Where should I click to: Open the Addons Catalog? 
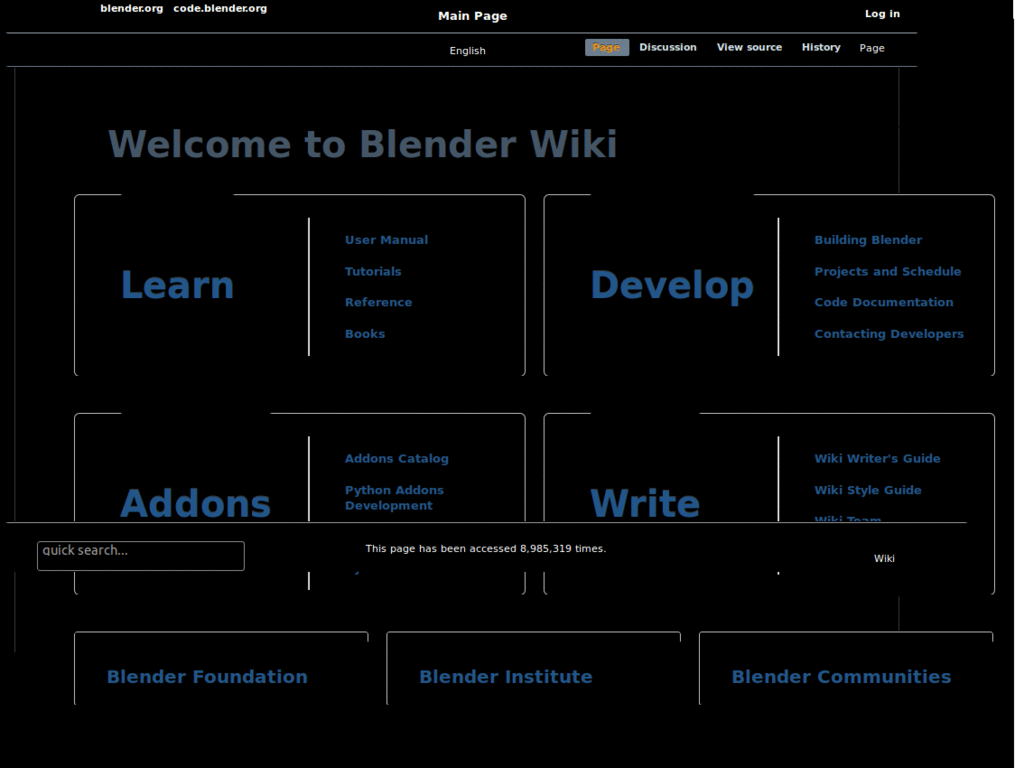[x=396, y=458]
